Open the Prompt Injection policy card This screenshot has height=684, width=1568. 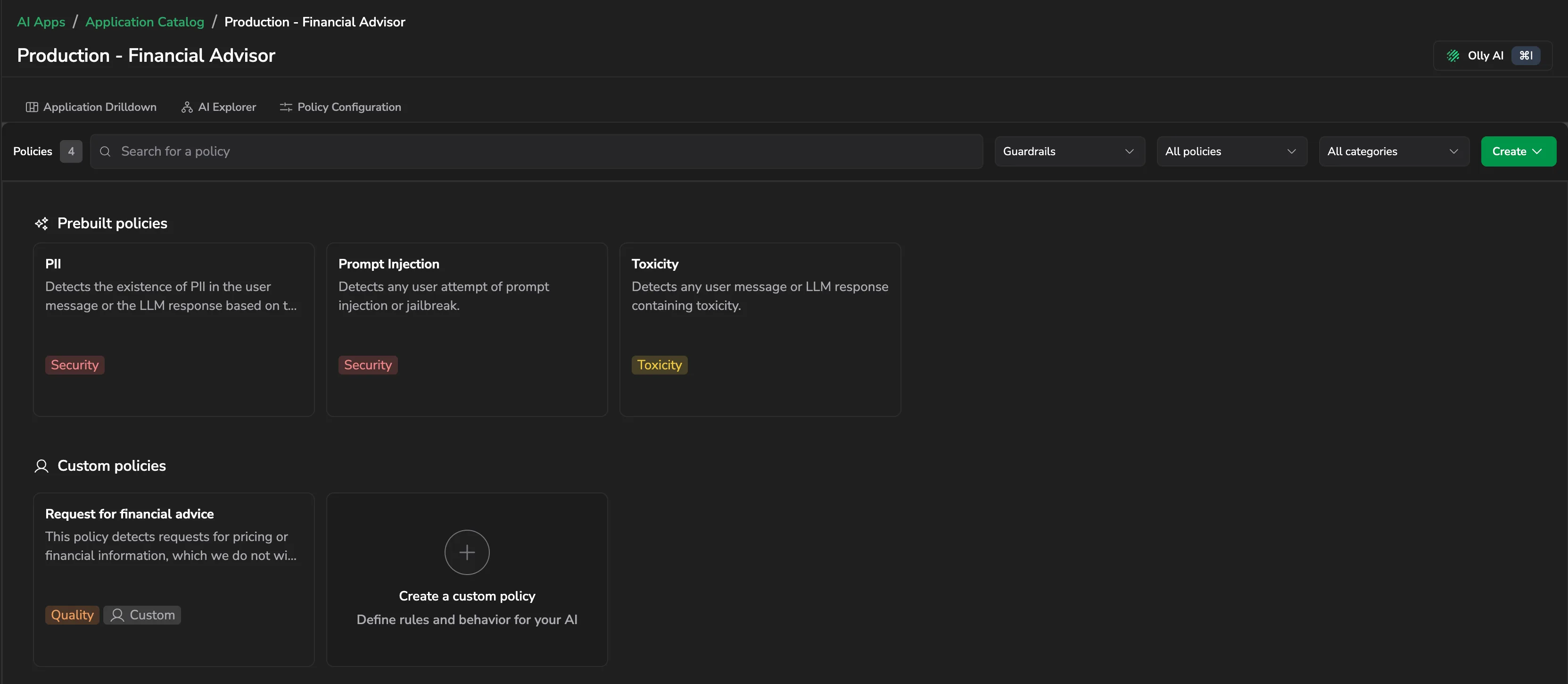click(467, 330)
